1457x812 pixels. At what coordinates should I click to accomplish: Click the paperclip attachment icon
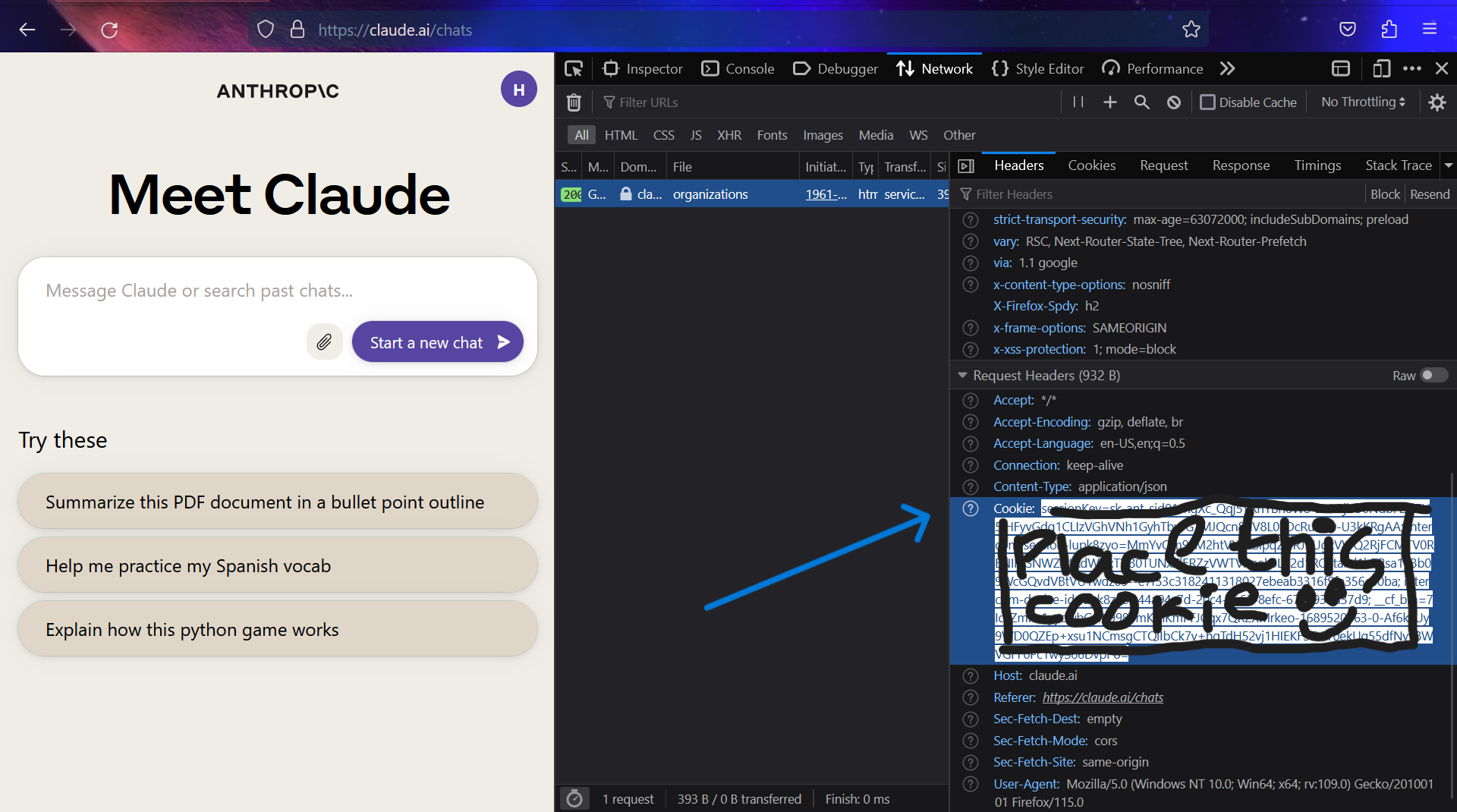(324, 341)
